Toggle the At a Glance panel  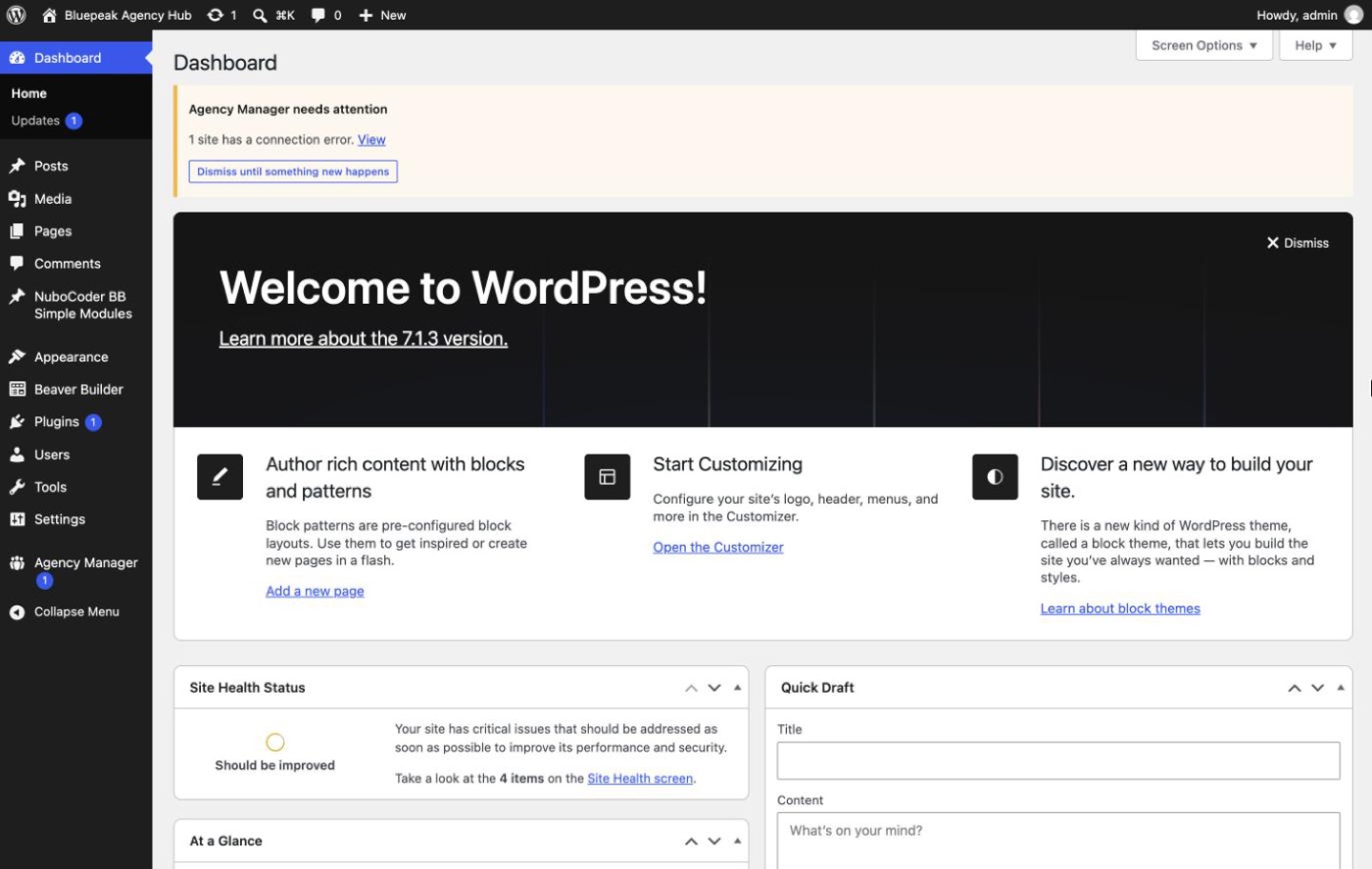tap(737, 841)
